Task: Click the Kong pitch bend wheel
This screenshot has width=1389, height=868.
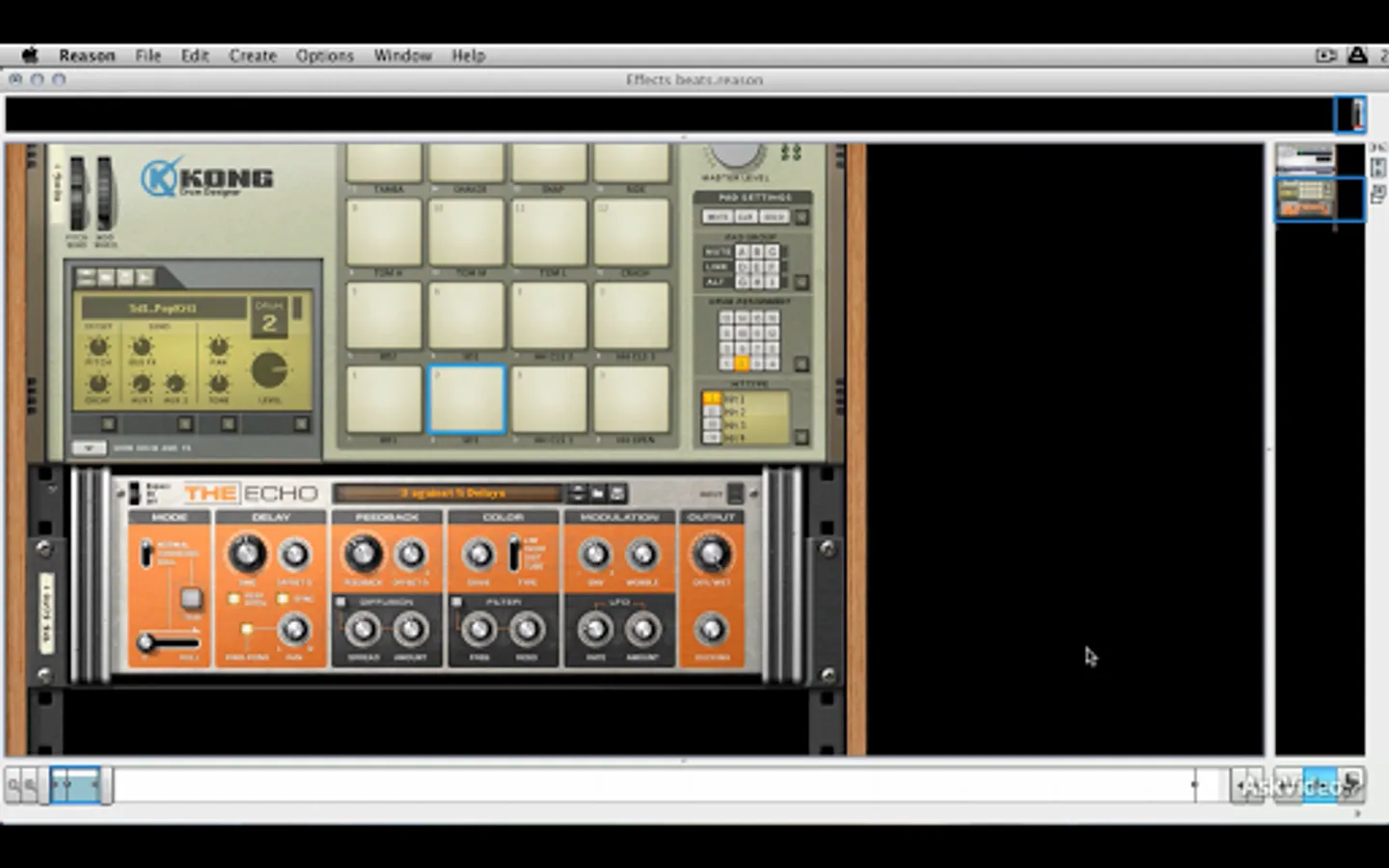Action: [x=77, y=194]
